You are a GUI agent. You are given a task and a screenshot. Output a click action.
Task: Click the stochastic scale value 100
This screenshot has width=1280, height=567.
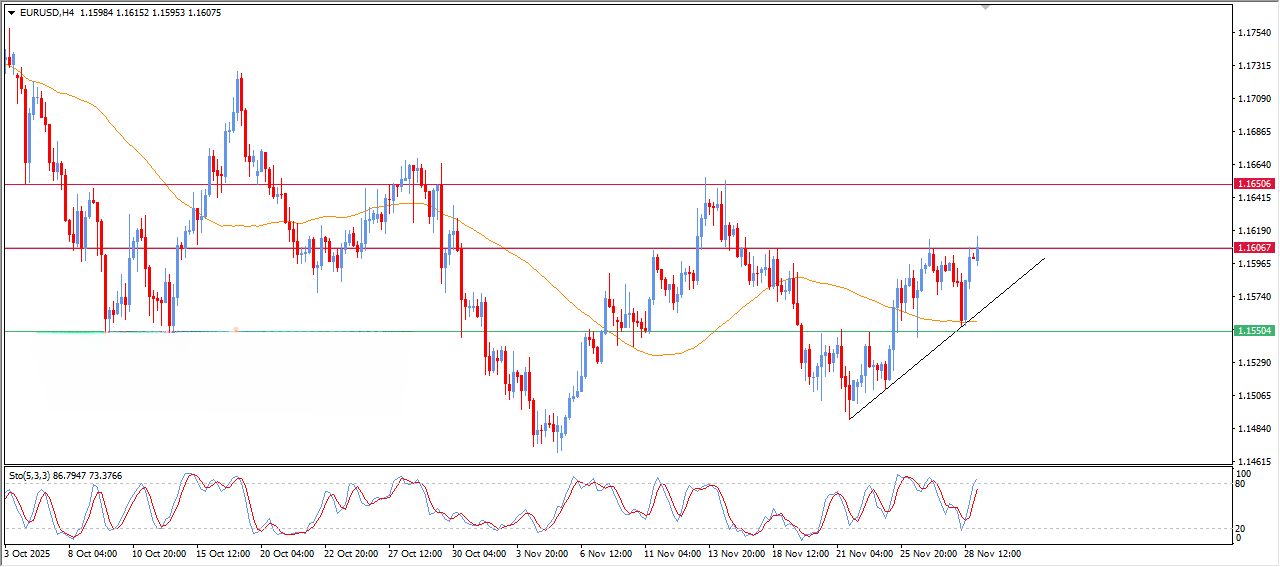[1244, 473]
